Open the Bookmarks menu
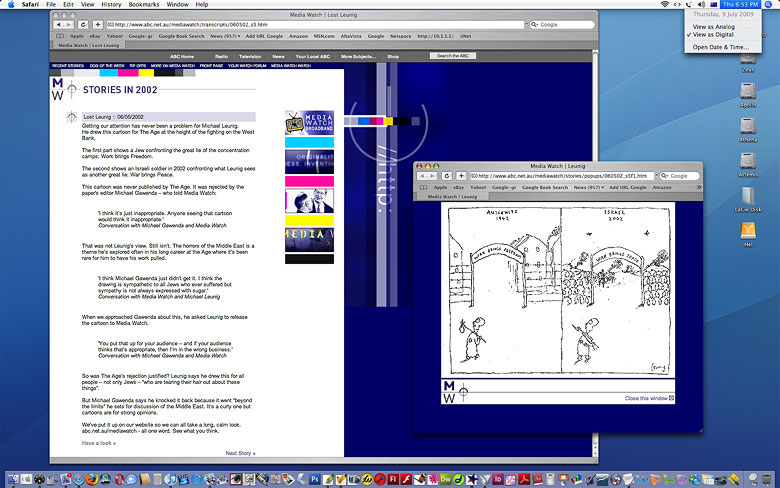 (144, 4)
